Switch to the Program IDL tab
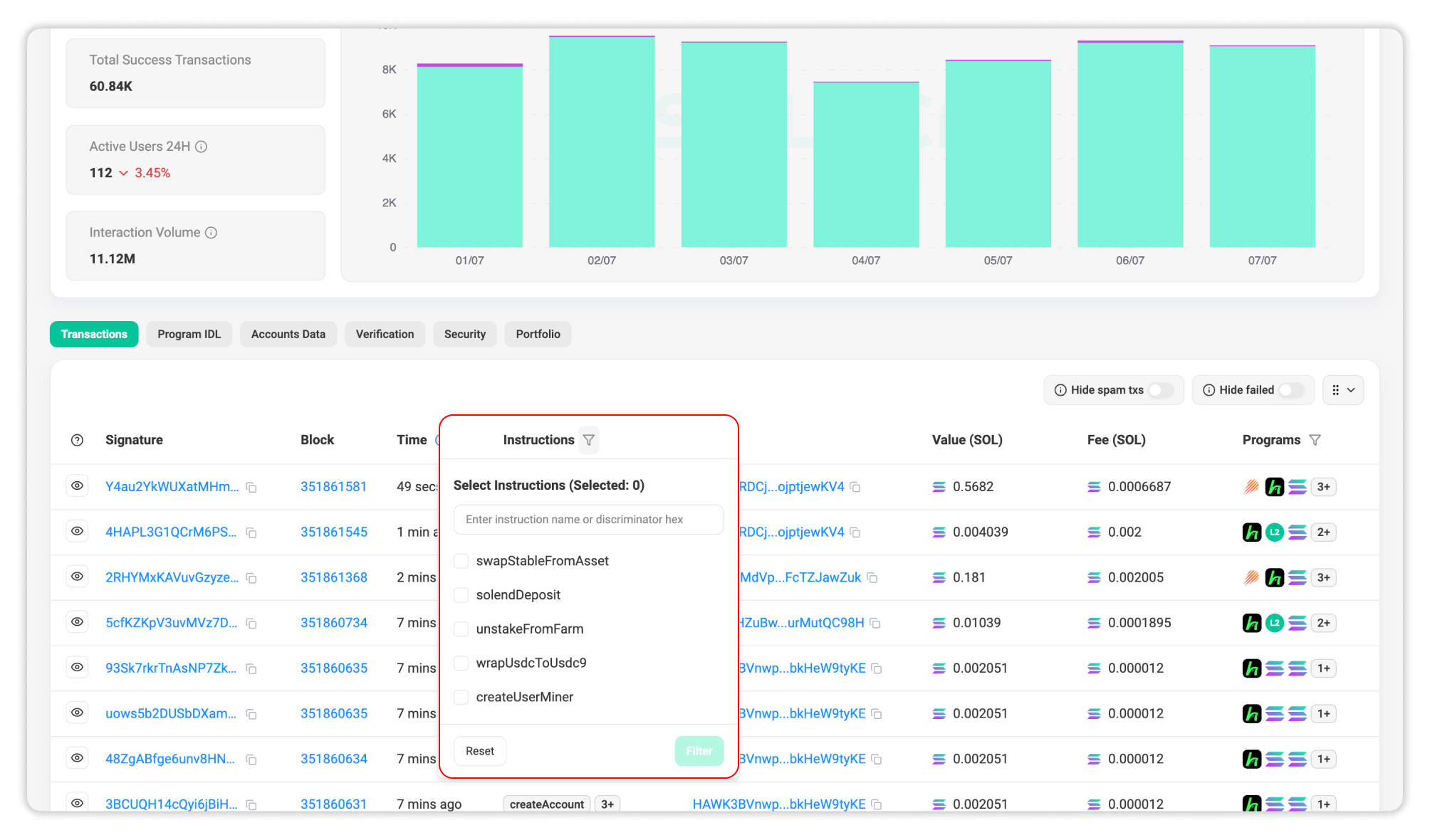Viewport: 1430px width, 840px height. [189, 334]
